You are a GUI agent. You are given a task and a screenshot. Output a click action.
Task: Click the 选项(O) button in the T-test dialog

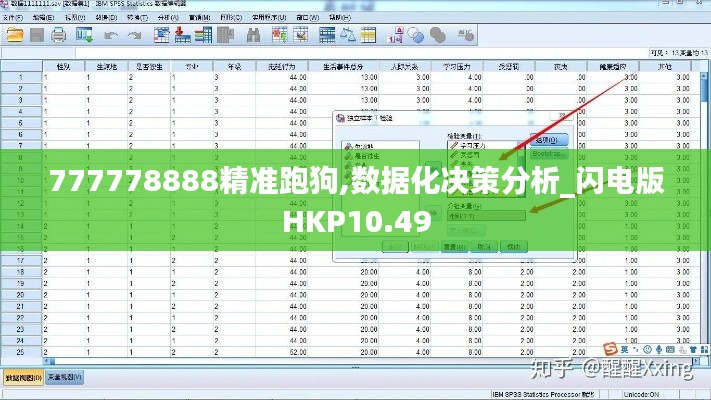549,140
